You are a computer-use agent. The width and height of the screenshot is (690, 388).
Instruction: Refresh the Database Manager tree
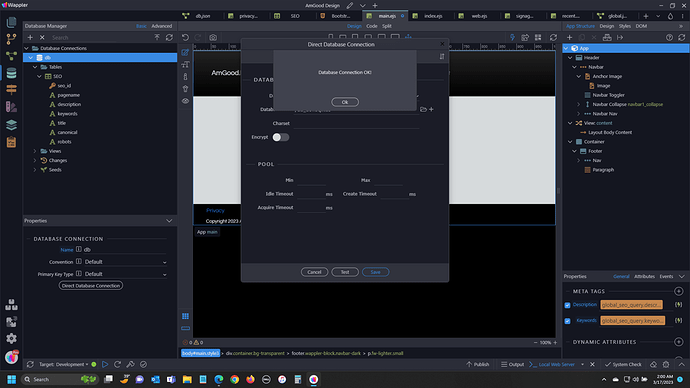(169, 37)
